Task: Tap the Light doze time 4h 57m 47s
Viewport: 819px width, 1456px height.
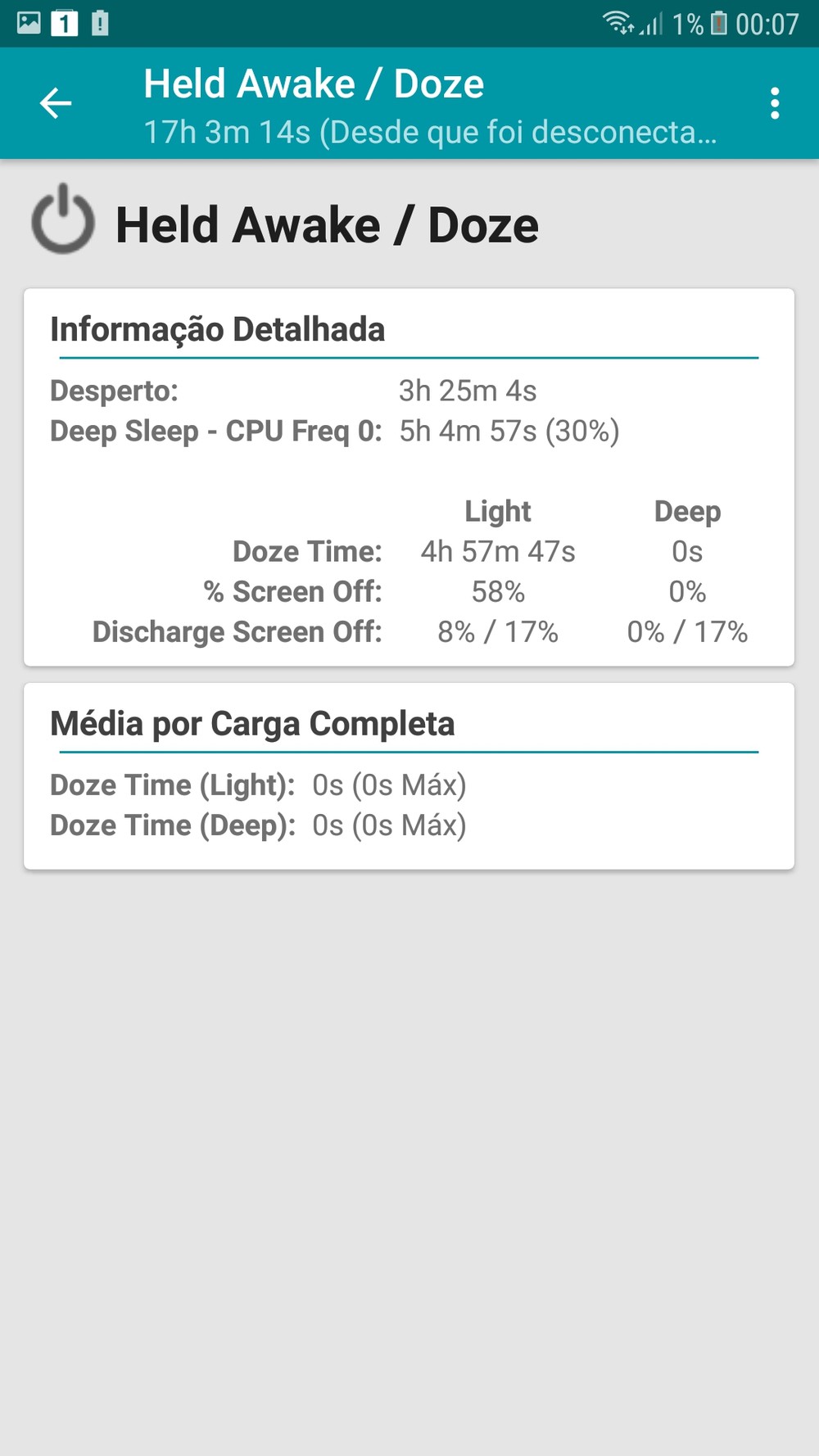Action: coord(498,551)
